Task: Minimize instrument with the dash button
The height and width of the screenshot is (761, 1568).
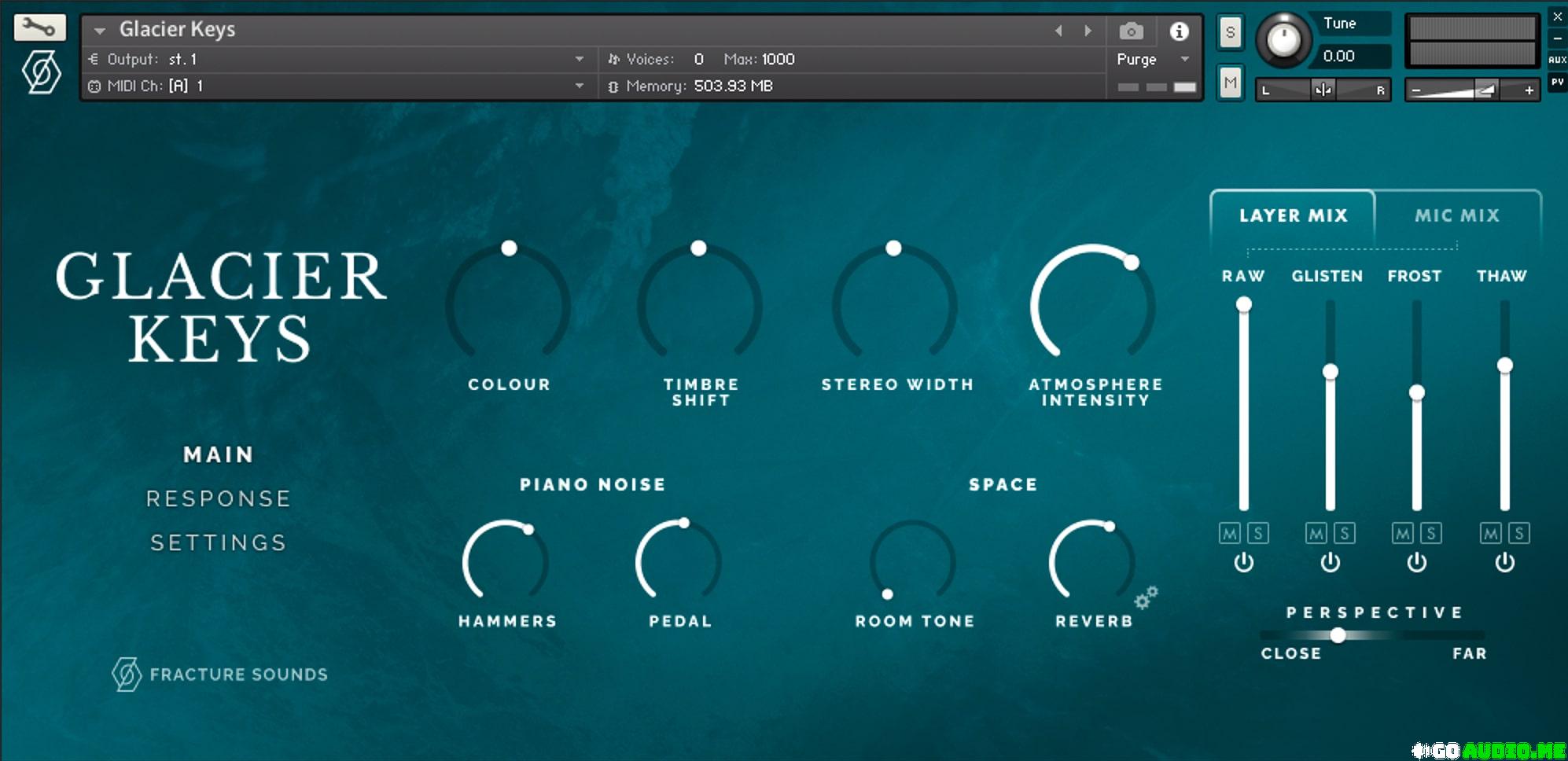Action: [1557, 38]
